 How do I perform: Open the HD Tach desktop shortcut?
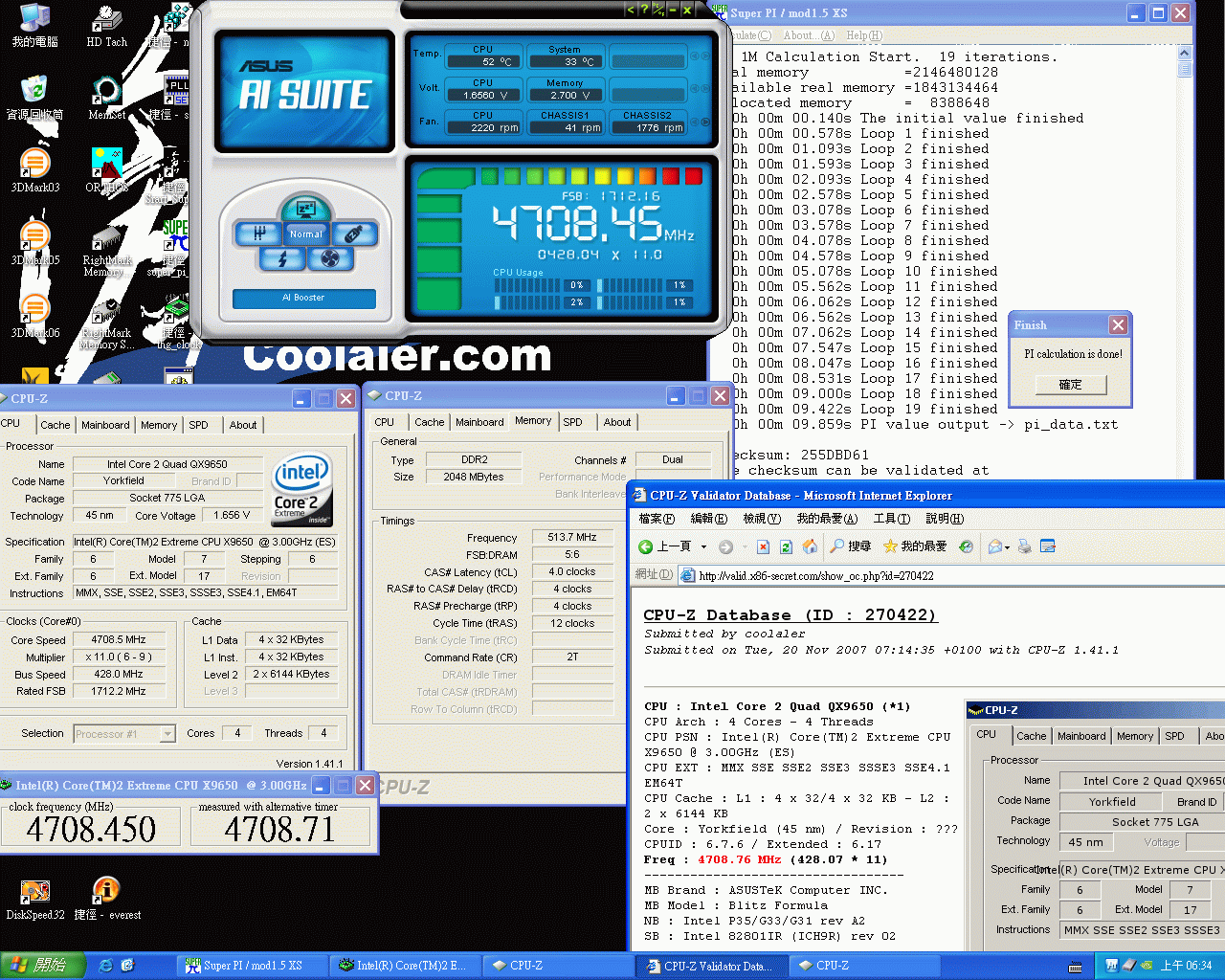click(106, 26)
